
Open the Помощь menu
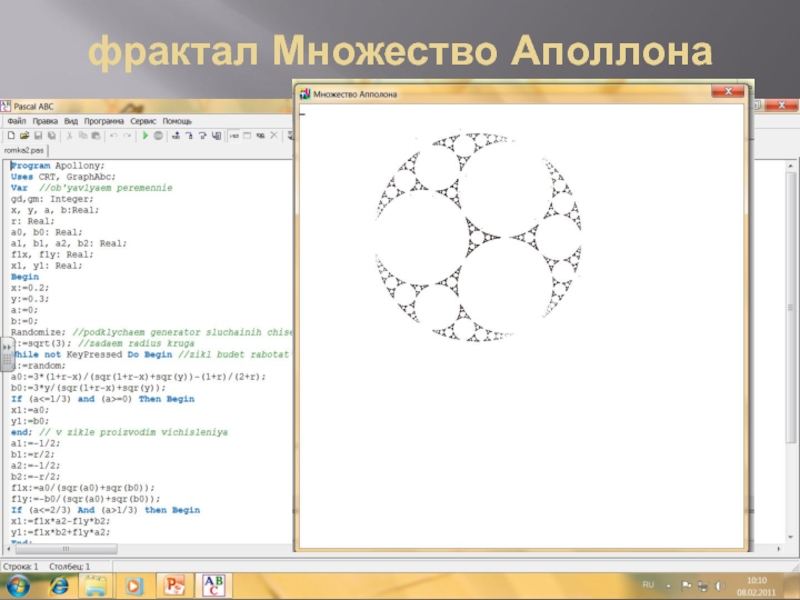177,120
